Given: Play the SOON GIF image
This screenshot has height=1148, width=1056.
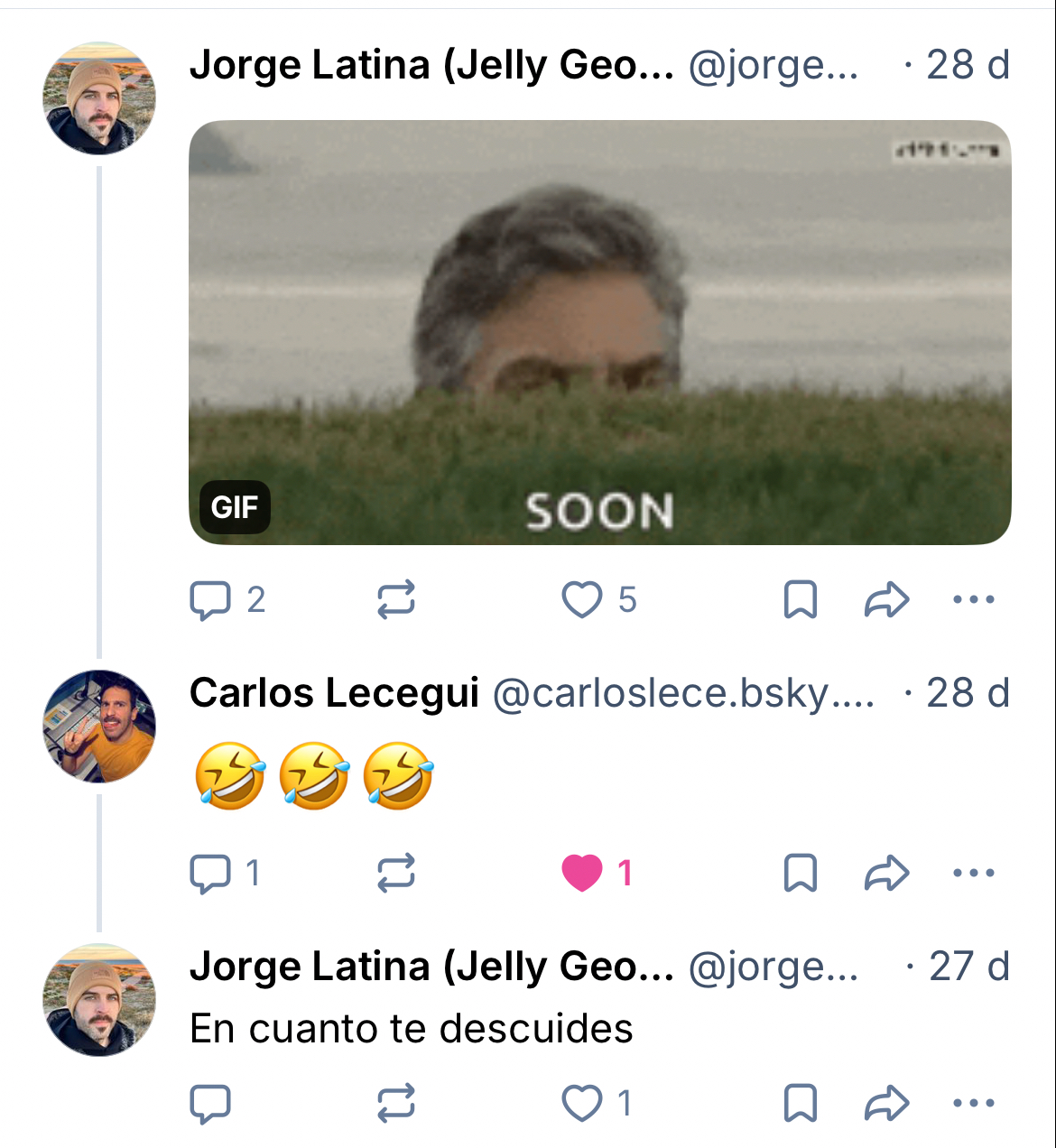Looking at the screenshot, I should 599,332.
